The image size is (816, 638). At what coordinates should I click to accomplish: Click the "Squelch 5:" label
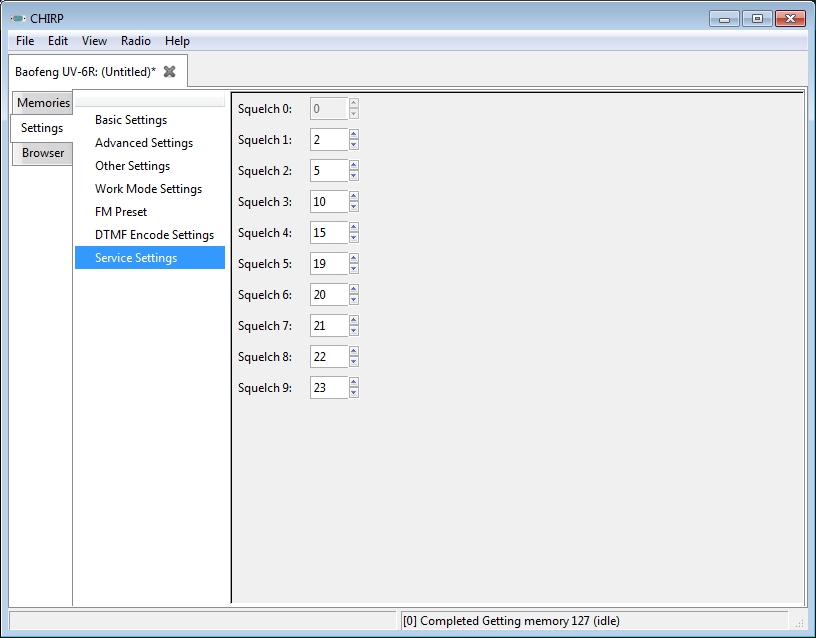(264, 264)
